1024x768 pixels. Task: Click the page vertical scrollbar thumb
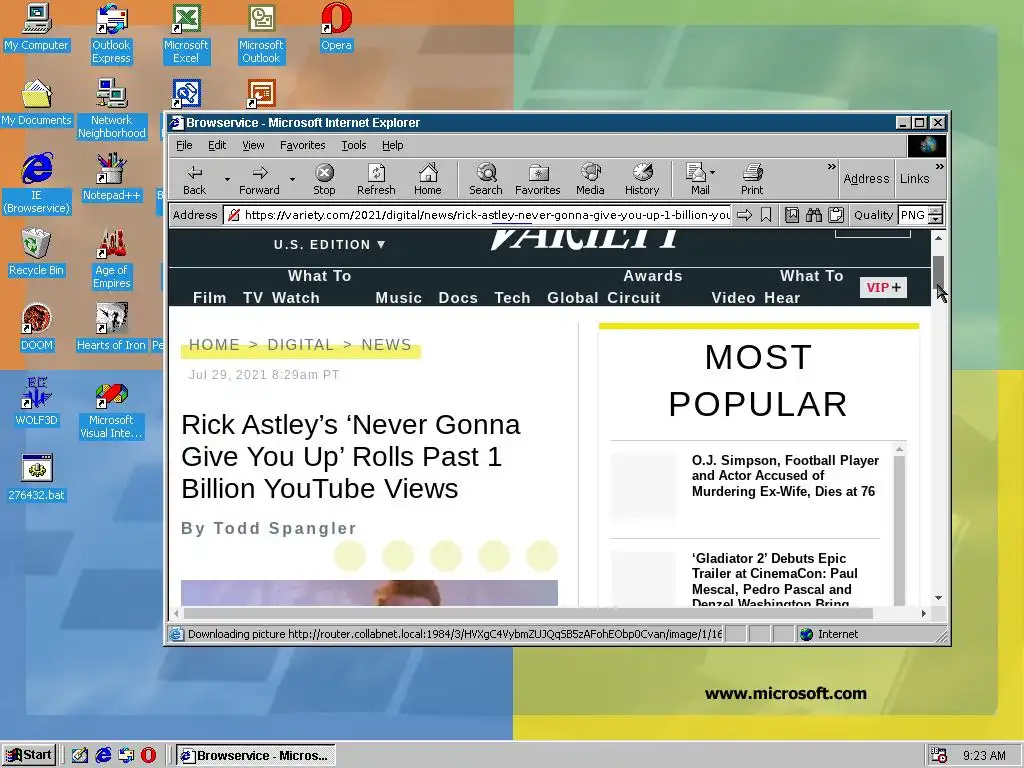coord(938,274)
